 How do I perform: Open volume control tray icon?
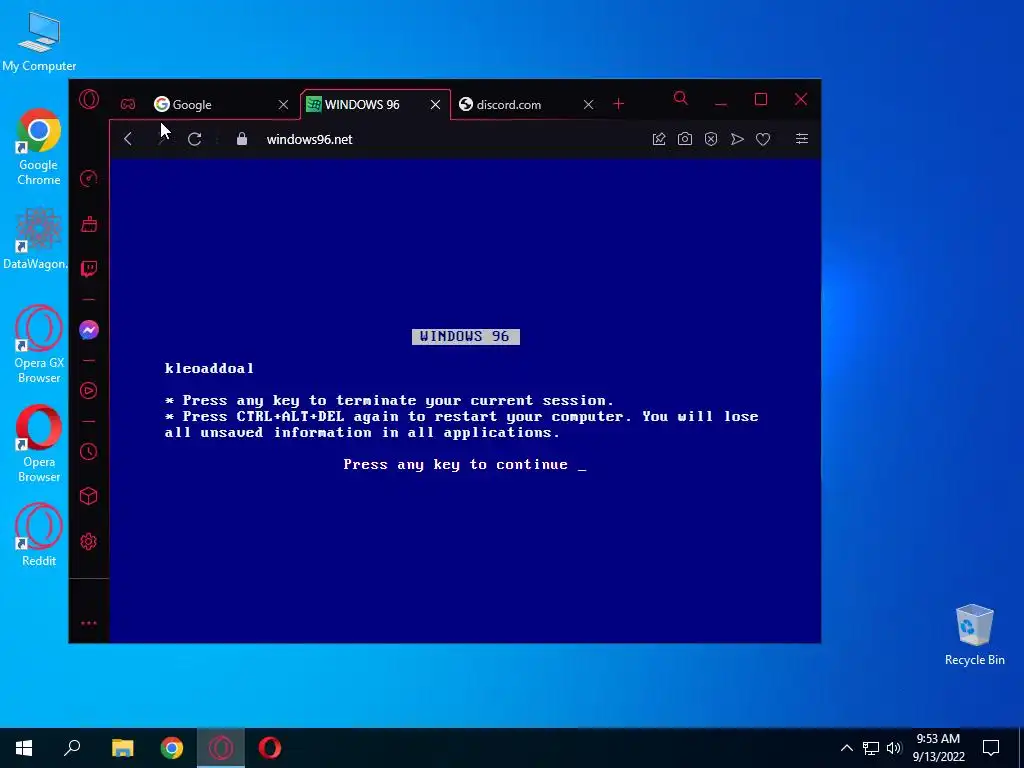pyautogui.click(x=894, y=748)
